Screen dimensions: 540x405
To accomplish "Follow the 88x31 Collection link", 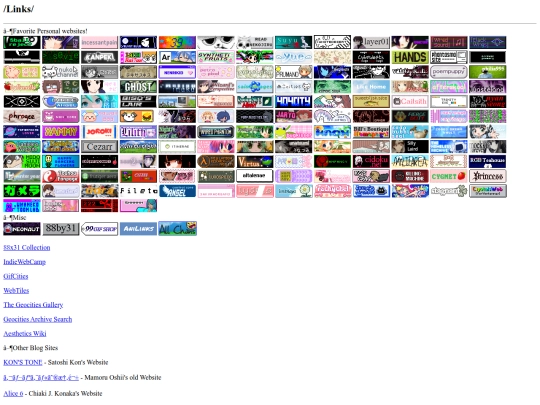I will point(27,248).
